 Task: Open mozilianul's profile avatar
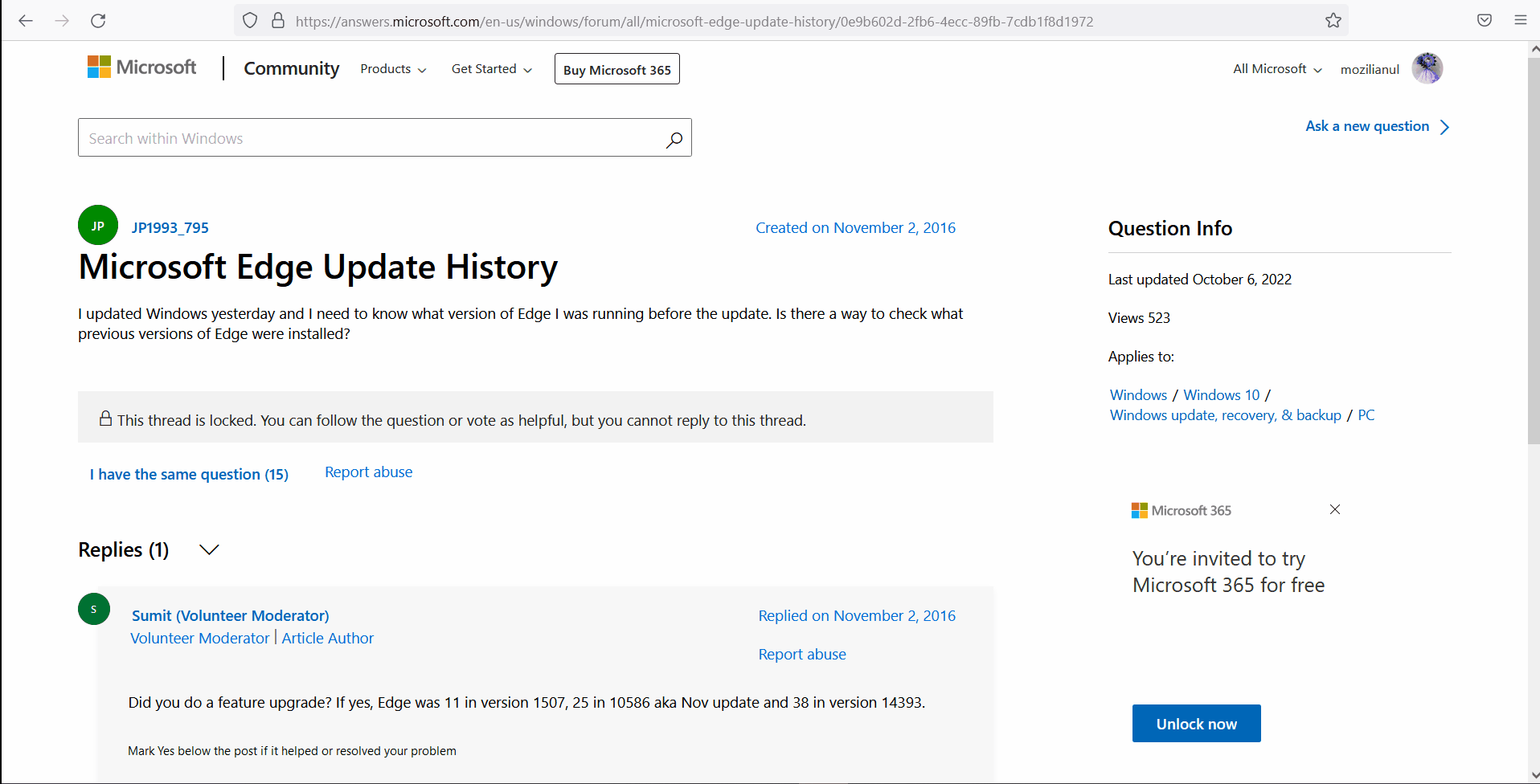coord(1427,68)
